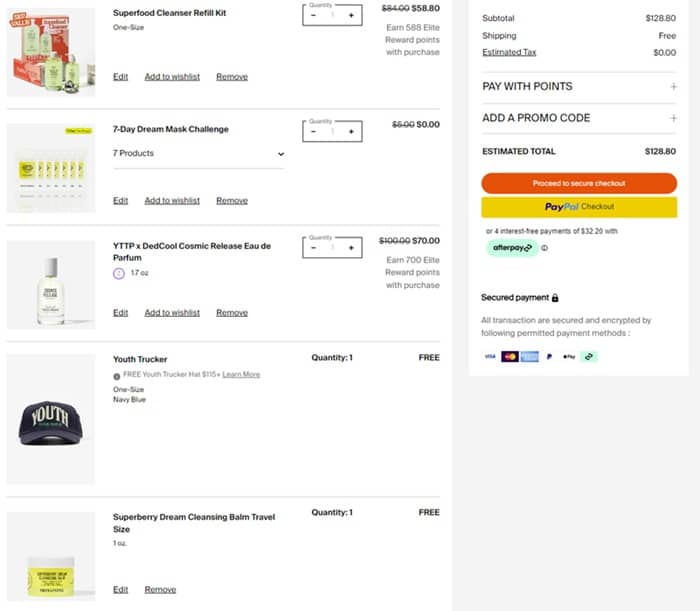Decrease quantity of Cosmic Release Eau de Parfum
Image resolution: width=700 pixels, height=611 pixels.
point(314,248)
